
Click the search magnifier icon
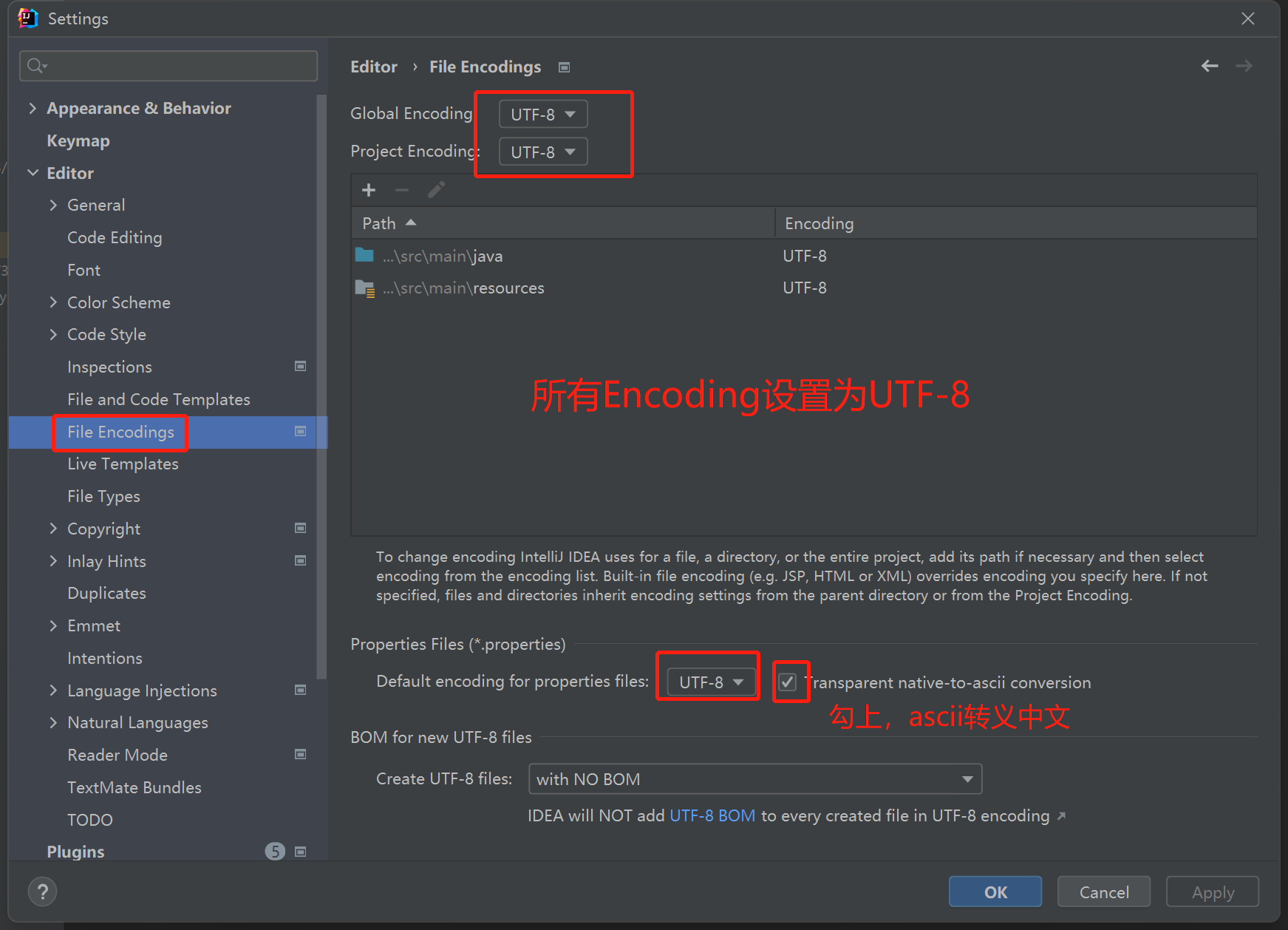(36, 66)
